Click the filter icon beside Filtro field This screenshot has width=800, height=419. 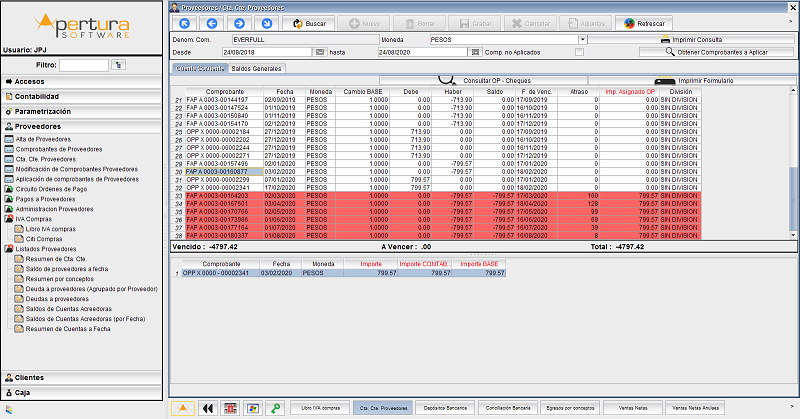click(118, 64)
